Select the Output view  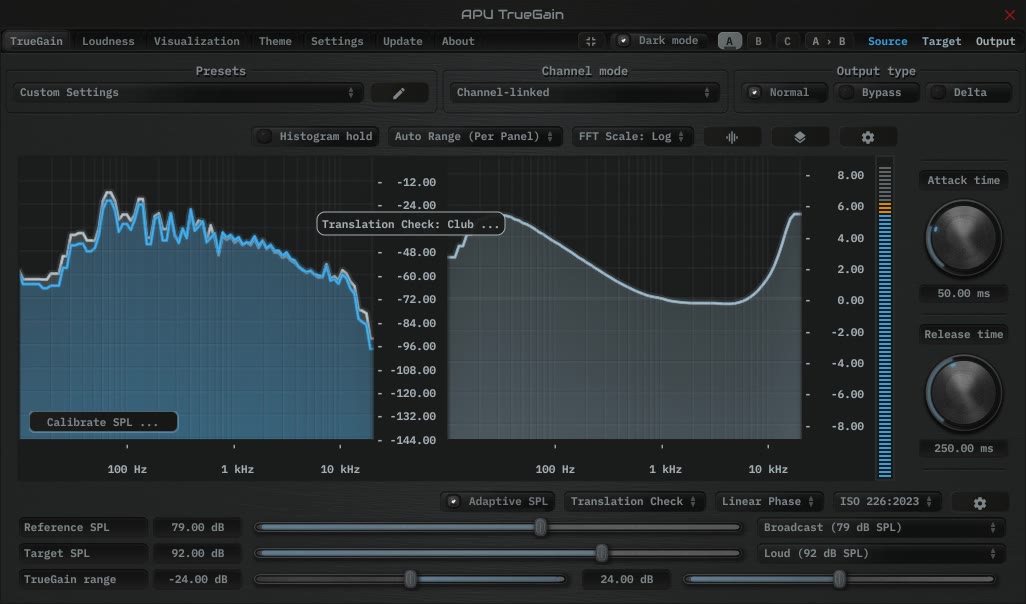pyautogui.click(x=995, y=41)
